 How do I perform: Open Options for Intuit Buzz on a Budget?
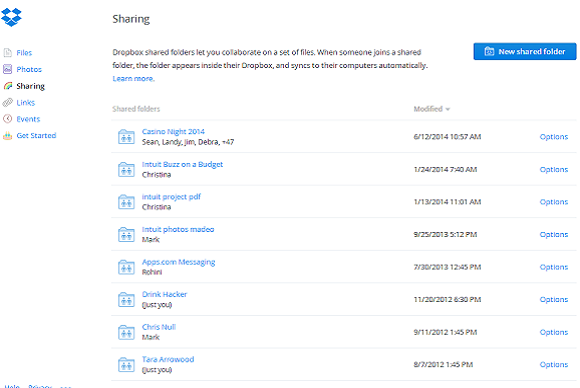pyautogui.click(x=553, y=169)
